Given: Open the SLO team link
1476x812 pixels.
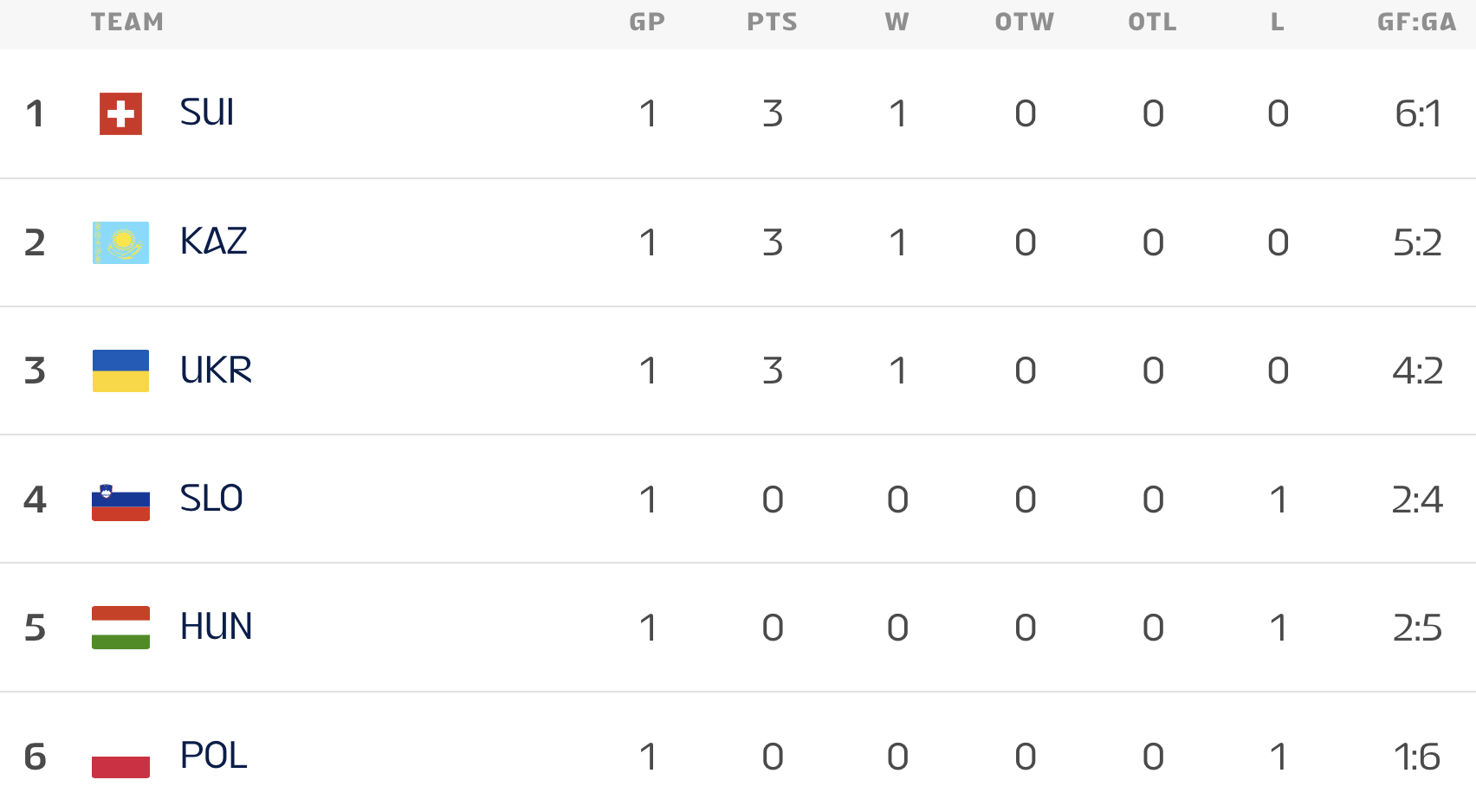Looking at the screenshot, I should coord(211,499).
